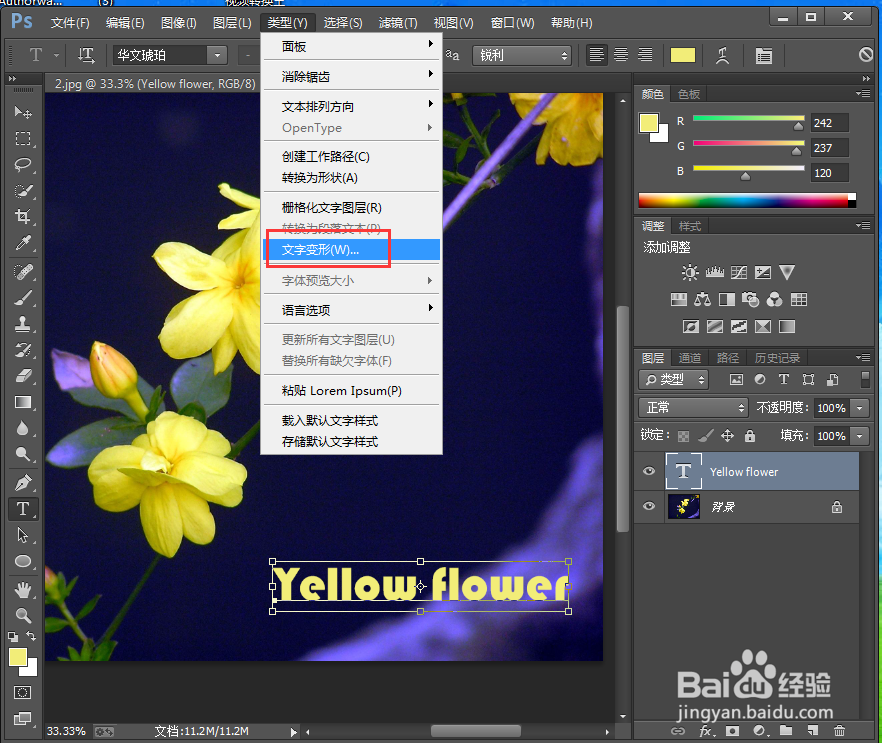The height and width of the screenshot is (743, 882).
Task: Select the Blur tool
Action: pos(22,428)
